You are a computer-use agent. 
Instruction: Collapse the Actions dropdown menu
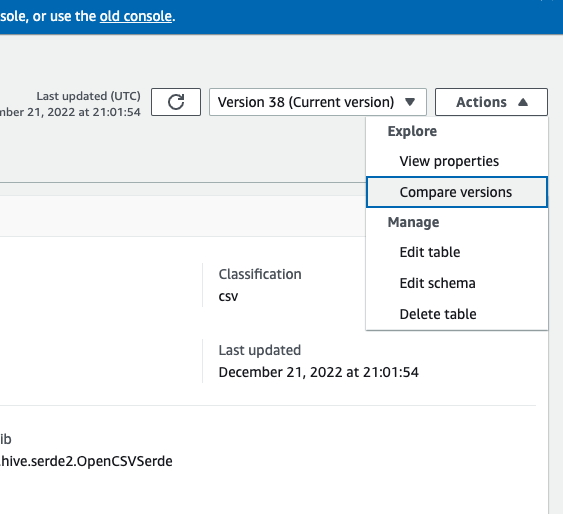pos(491,102)
